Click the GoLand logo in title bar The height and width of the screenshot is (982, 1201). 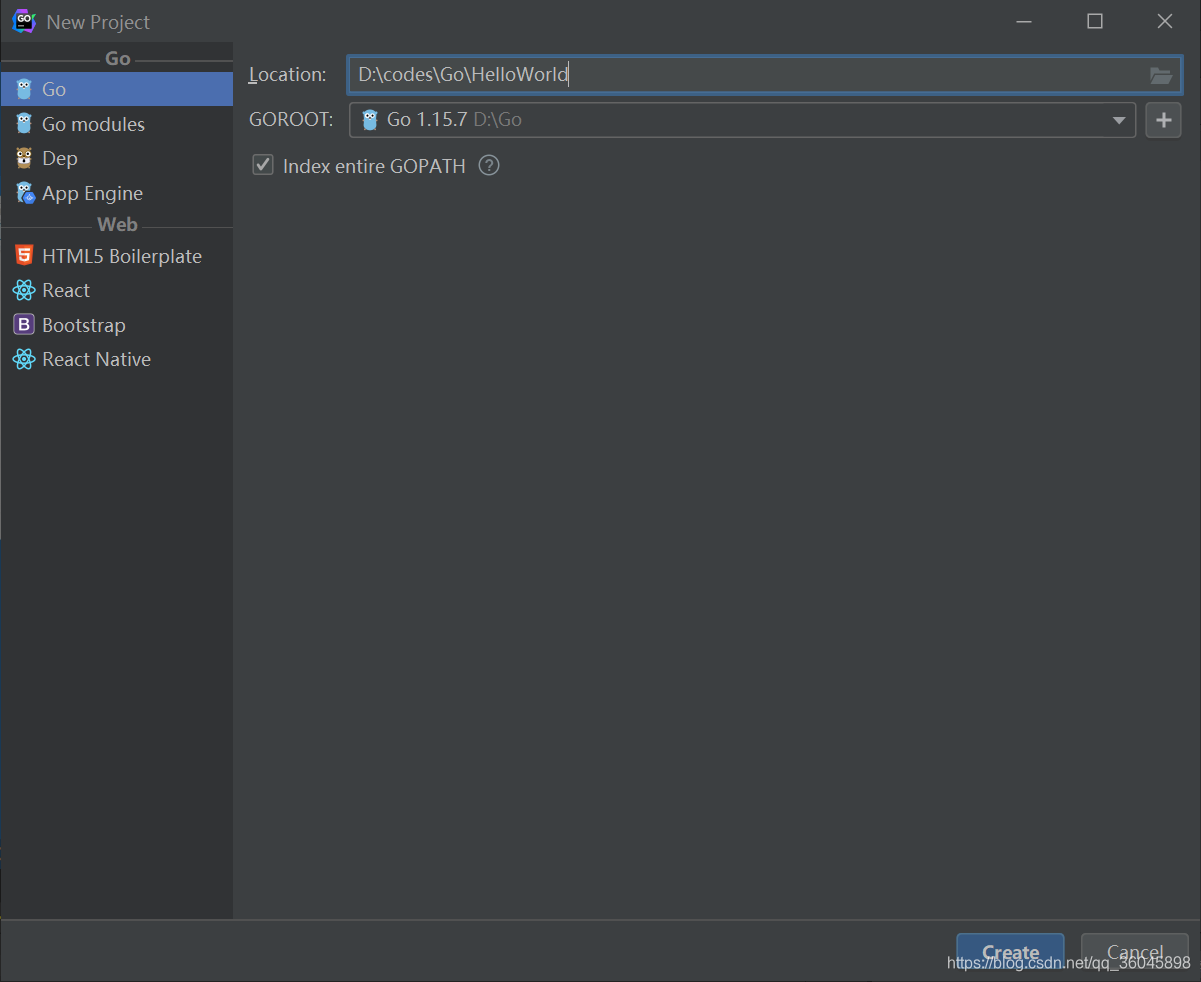[23, 21]
